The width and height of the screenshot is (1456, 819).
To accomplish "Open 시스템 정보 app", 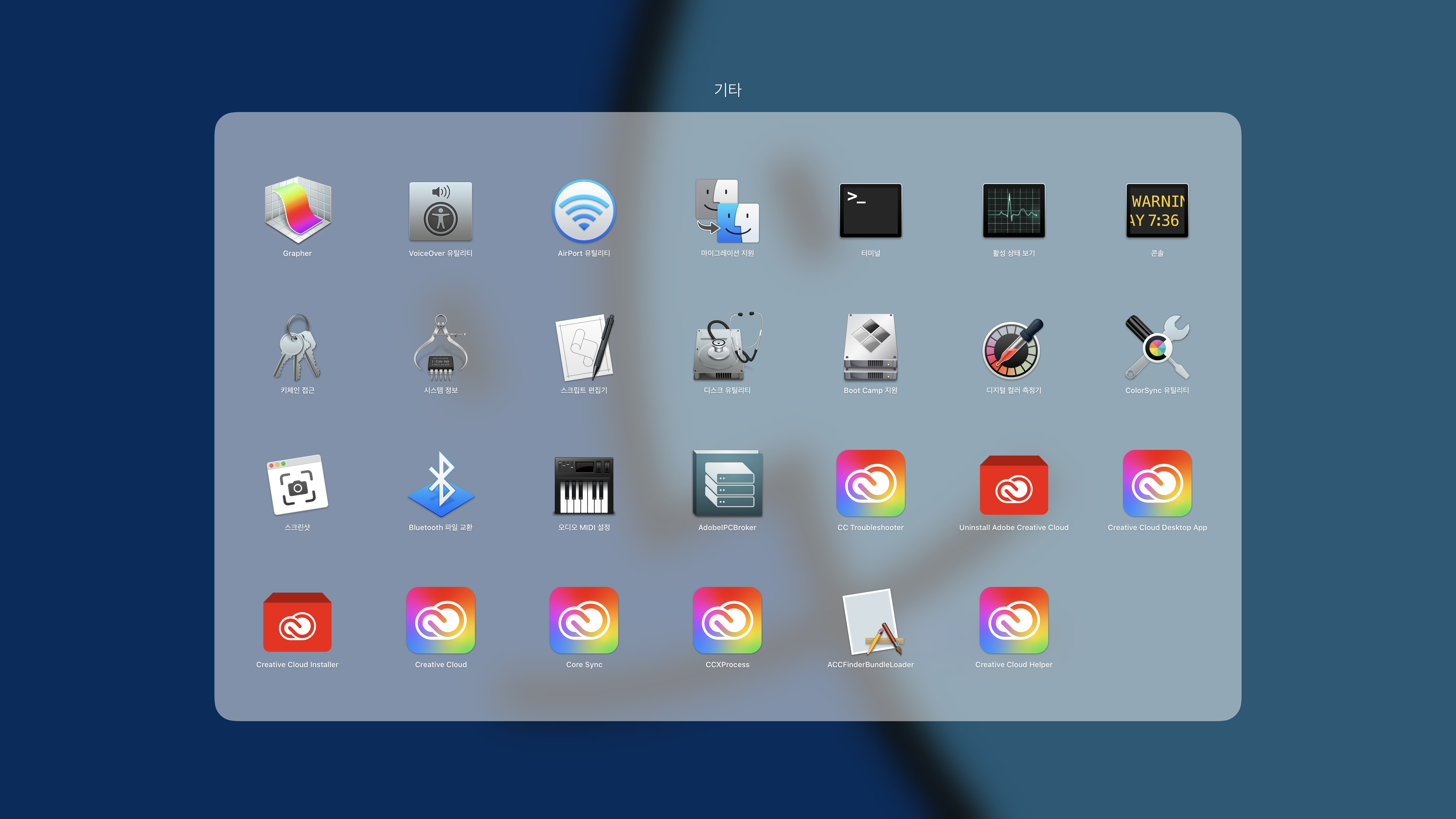I will [x=440, y=347].
